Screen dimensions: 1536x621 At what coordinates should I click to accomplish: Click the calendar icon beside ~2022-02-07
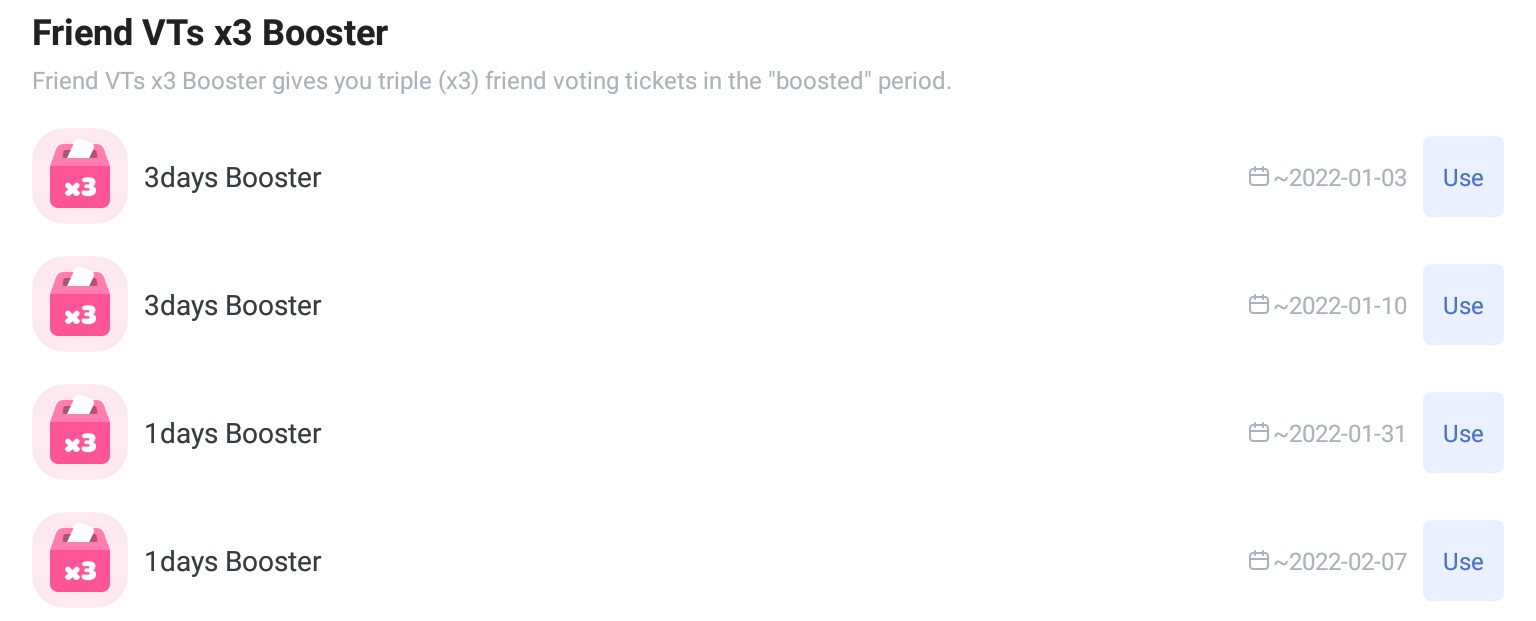(1259, 561)
